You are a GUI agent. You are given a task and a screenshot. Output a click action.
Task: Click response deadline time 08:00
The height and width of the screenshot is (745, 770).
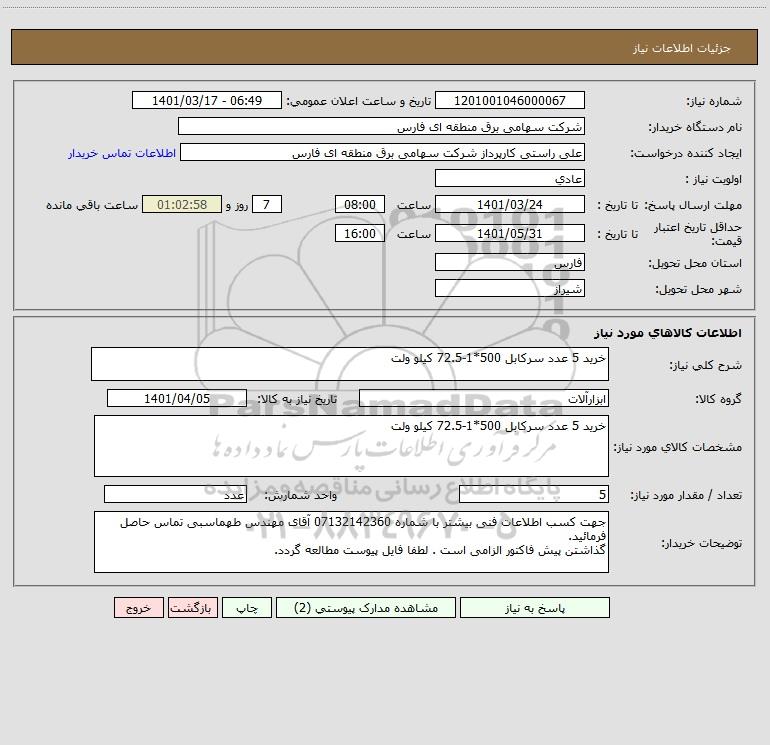pyautogui.click(x=359, y=204)
